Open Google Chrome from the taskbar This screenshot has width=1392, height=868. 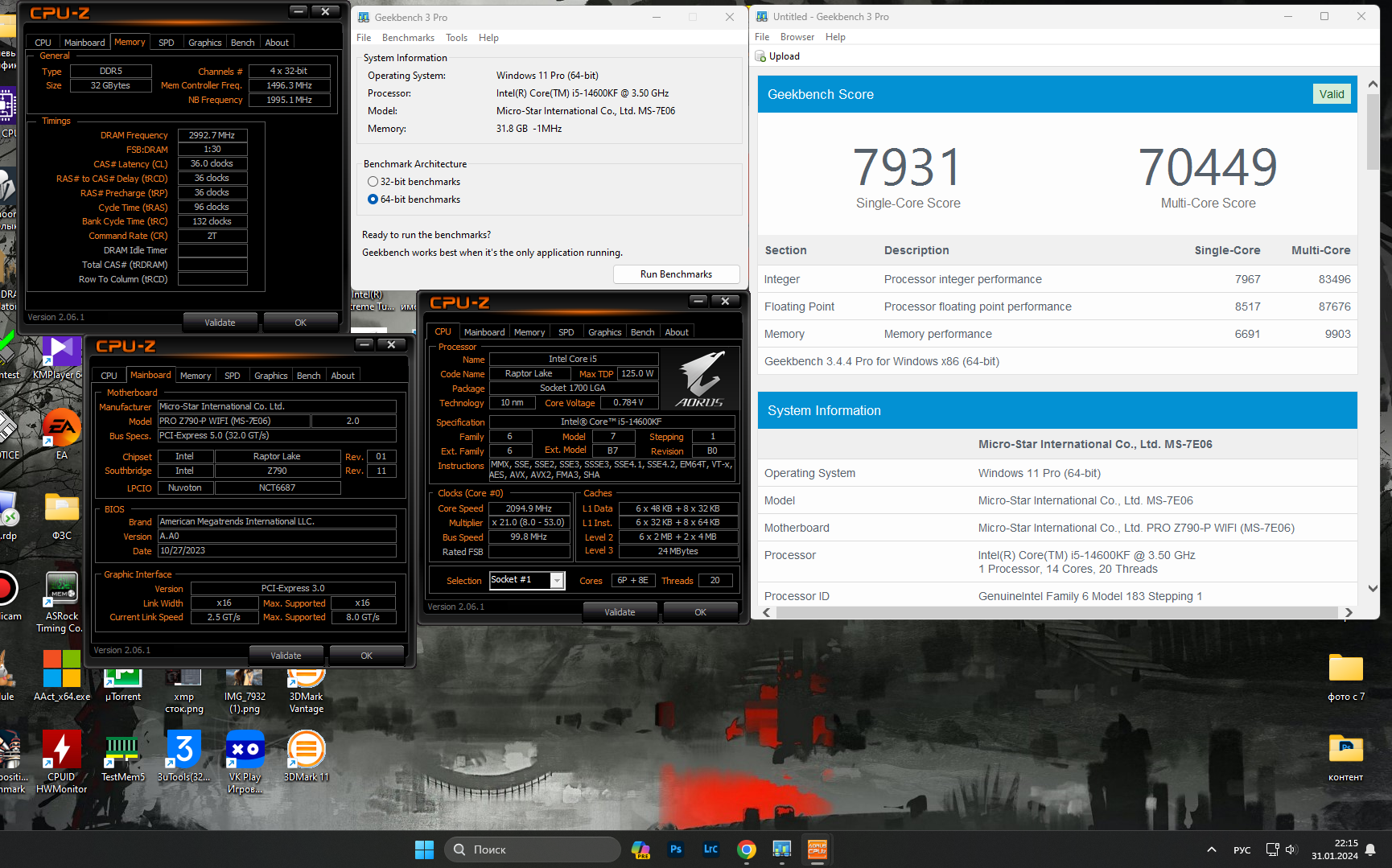click(x=747, y=849)
